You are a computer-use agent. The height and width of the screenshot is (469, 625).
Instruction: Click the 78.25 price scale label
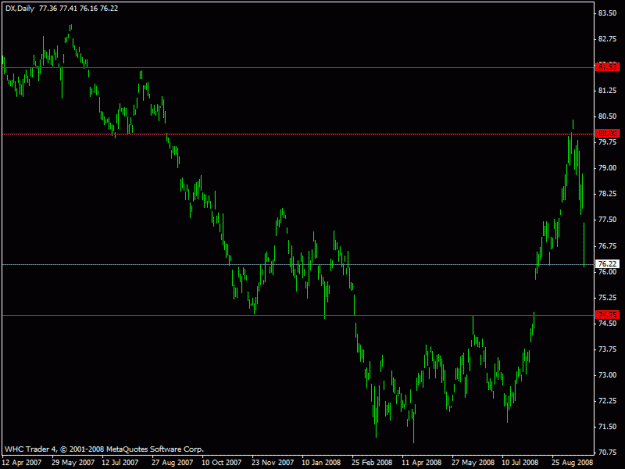[x=607, y=194]
